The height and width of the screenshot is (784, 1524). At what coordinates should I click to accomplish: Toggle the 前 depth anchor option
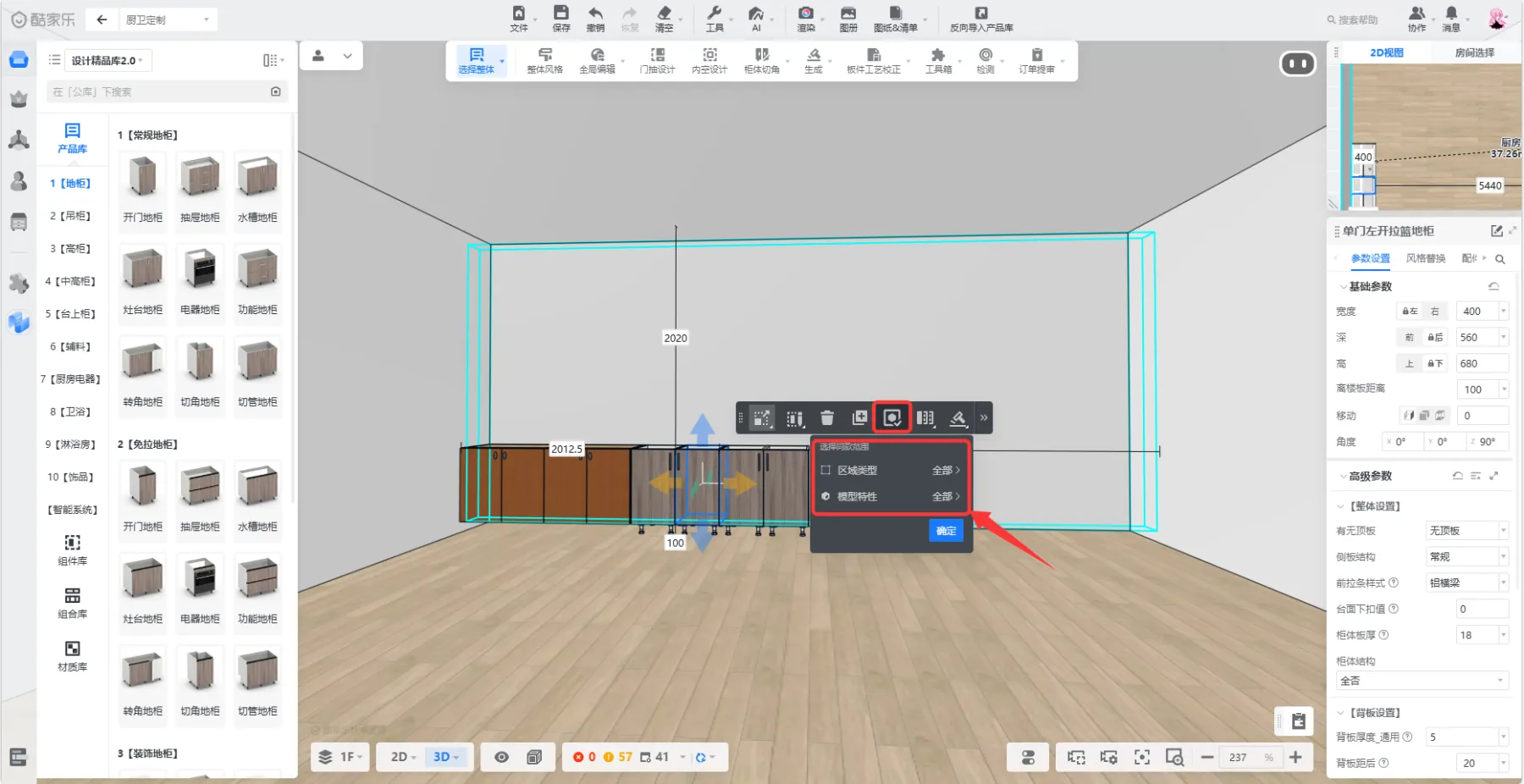1409,338
